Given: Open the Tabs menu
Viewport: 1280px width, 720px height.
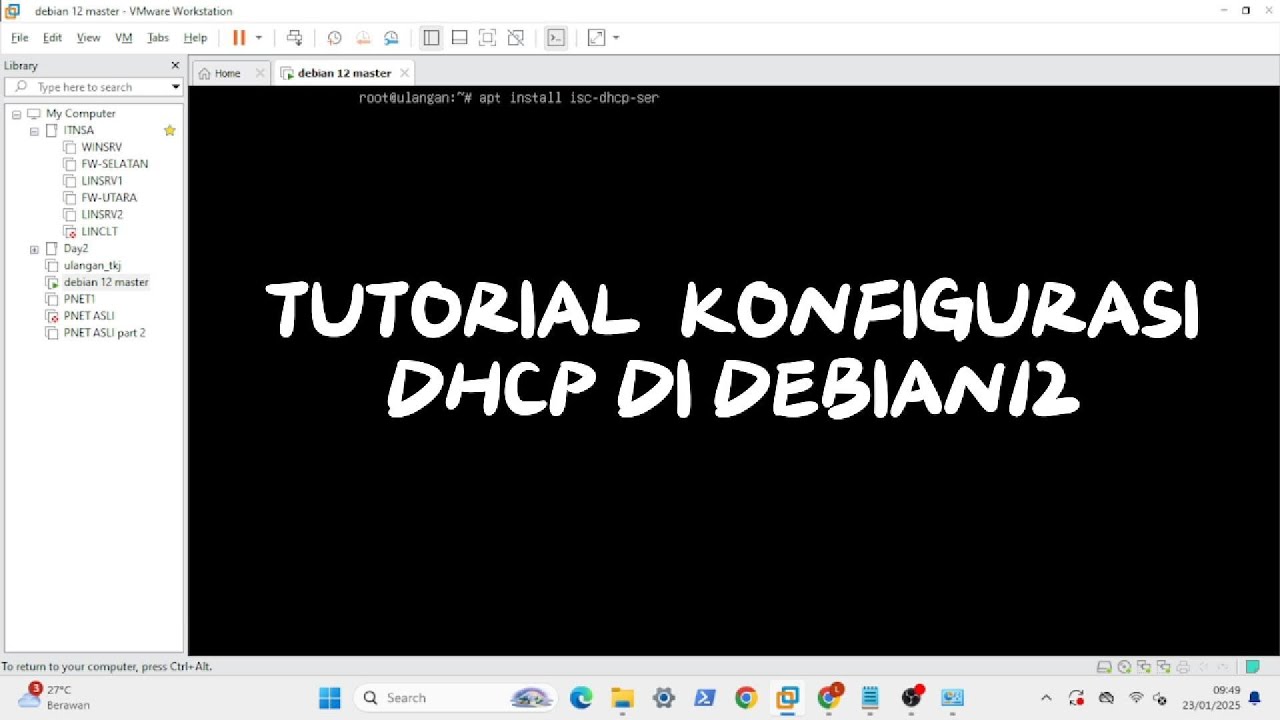Looking at the screenshot, I should click(x=158, y=38).
